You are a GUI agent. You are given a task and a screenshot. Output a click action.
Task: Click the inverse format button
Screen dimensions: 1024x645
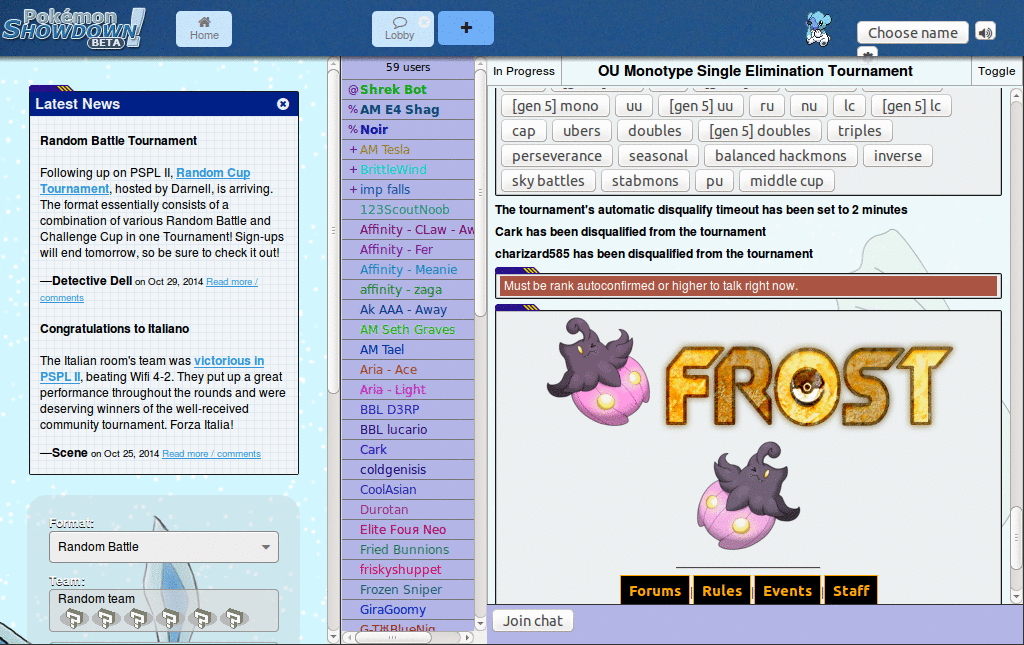tap(897, 155)
